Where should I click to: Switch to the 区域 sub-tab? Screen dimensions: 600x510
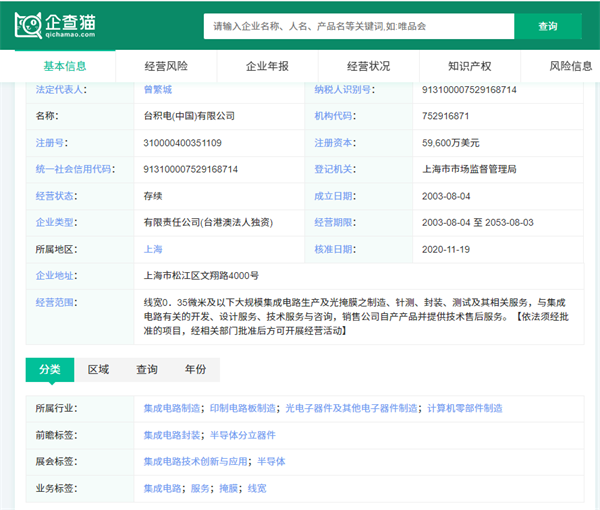click(x=98, y=370)
